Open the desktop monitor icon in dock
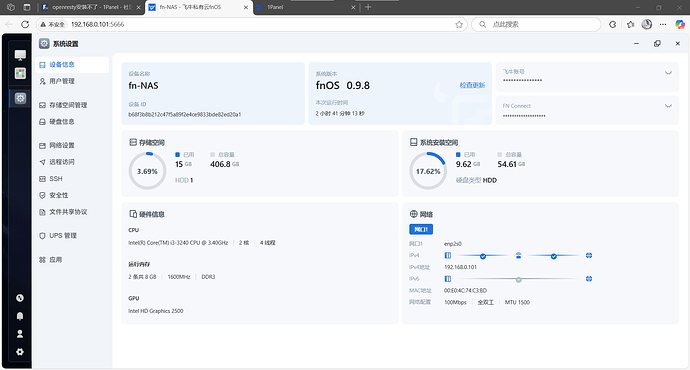Screen dimensions: 690x370 tap(20, 55)
